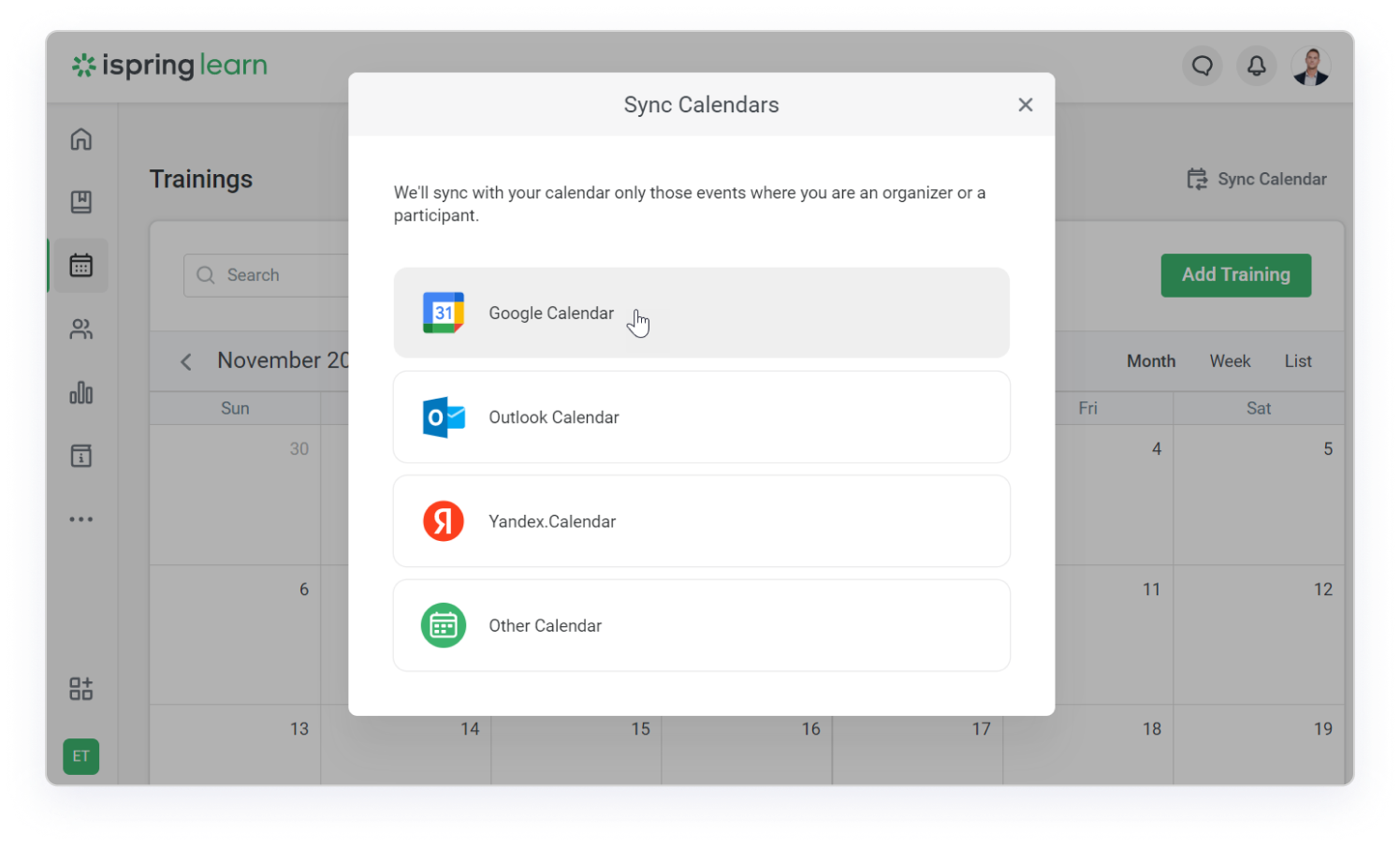Click the Sat column header
The image size is (1400, 847).
(1259, 408)
